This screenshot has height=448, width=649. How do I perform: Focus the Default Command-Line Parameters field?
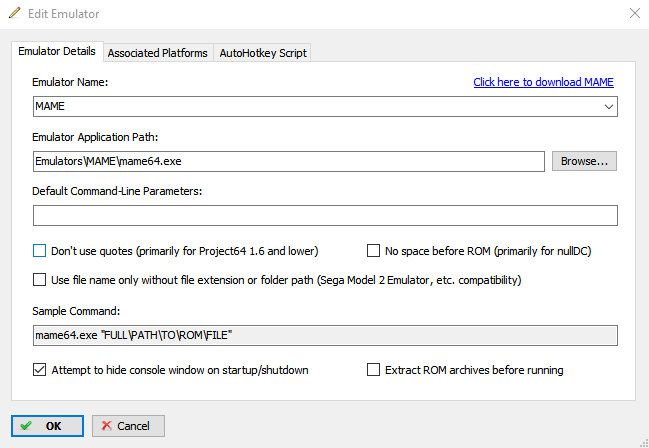pyautogui.click(x=325, y=215)
